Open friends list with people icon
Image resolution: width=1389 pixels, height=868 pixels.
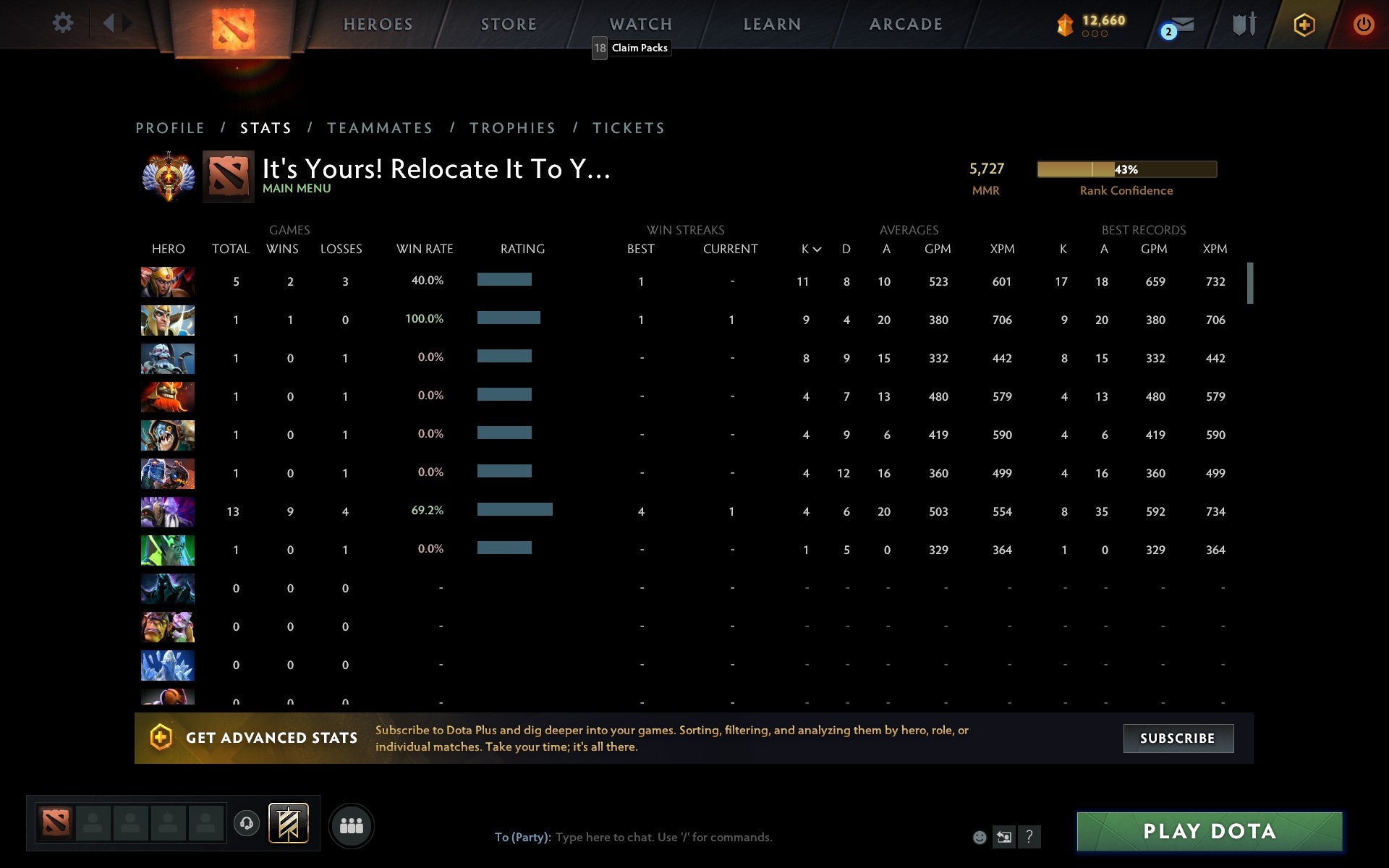coord(352,825)
